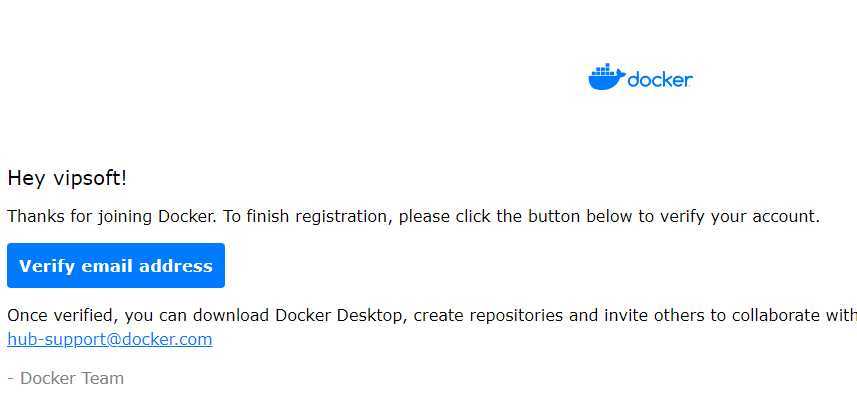Click the word "Thanks" at paragraph start
Viewport: 857px width, 400px height.
coord(37,216)
